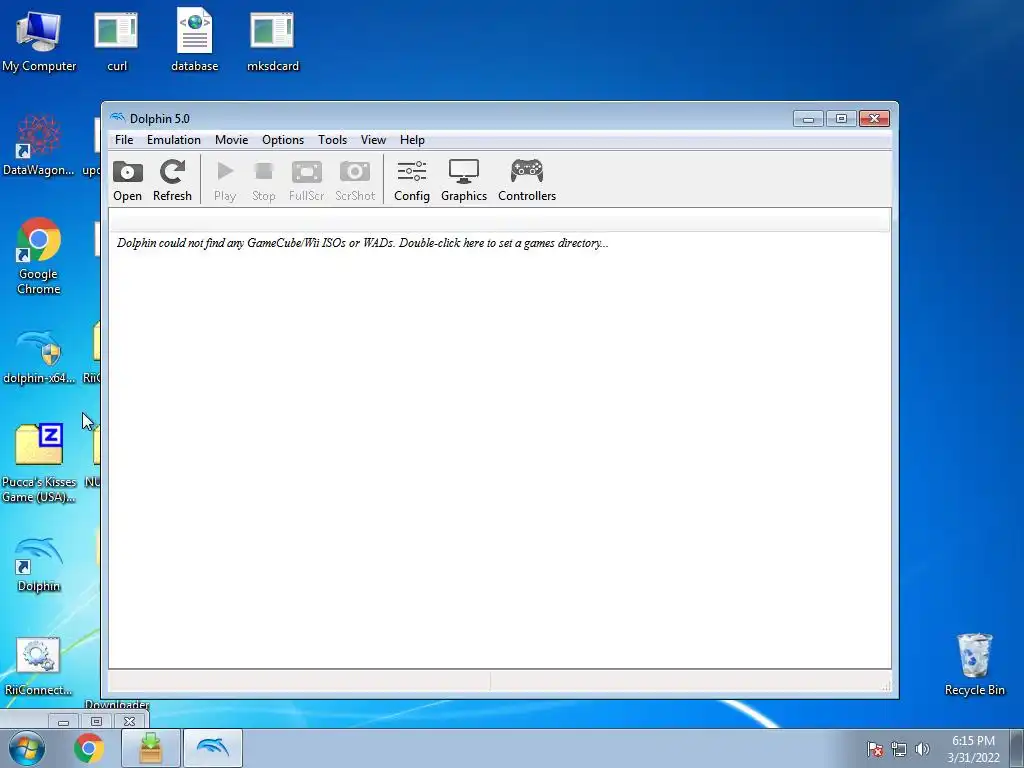Click the Play toolbar icon

[225, 180]
